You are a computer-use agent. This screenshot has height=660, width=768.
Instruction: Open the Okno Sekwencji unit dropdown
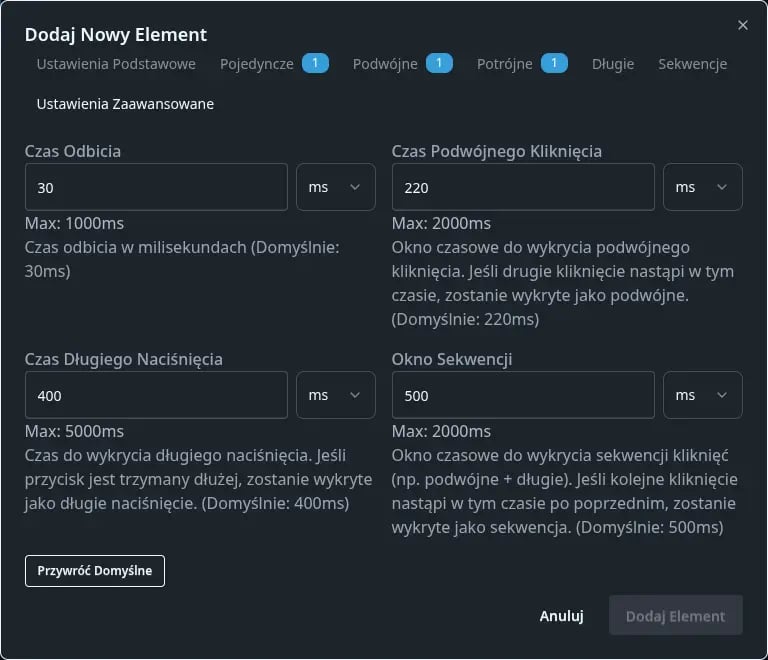click(x=702, y=395)
